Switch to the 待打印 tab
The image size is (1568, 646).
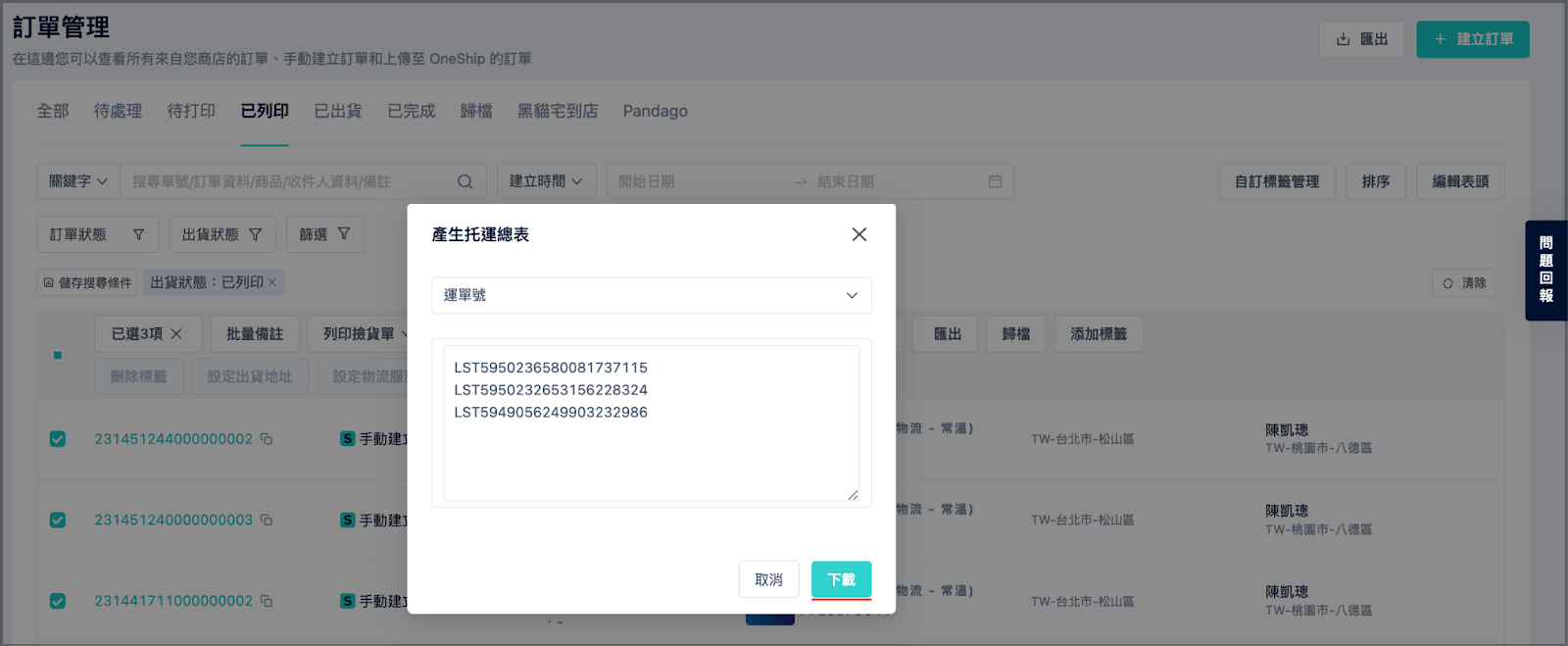[x=191, y=111]
